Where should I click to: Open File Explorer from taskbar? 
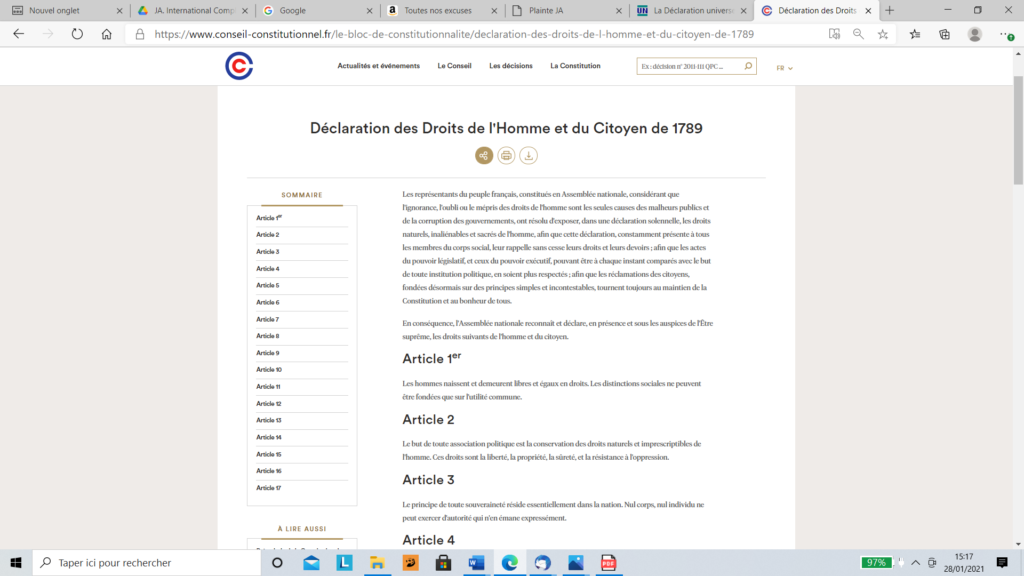pyautogui.click(x=377, y=562)
